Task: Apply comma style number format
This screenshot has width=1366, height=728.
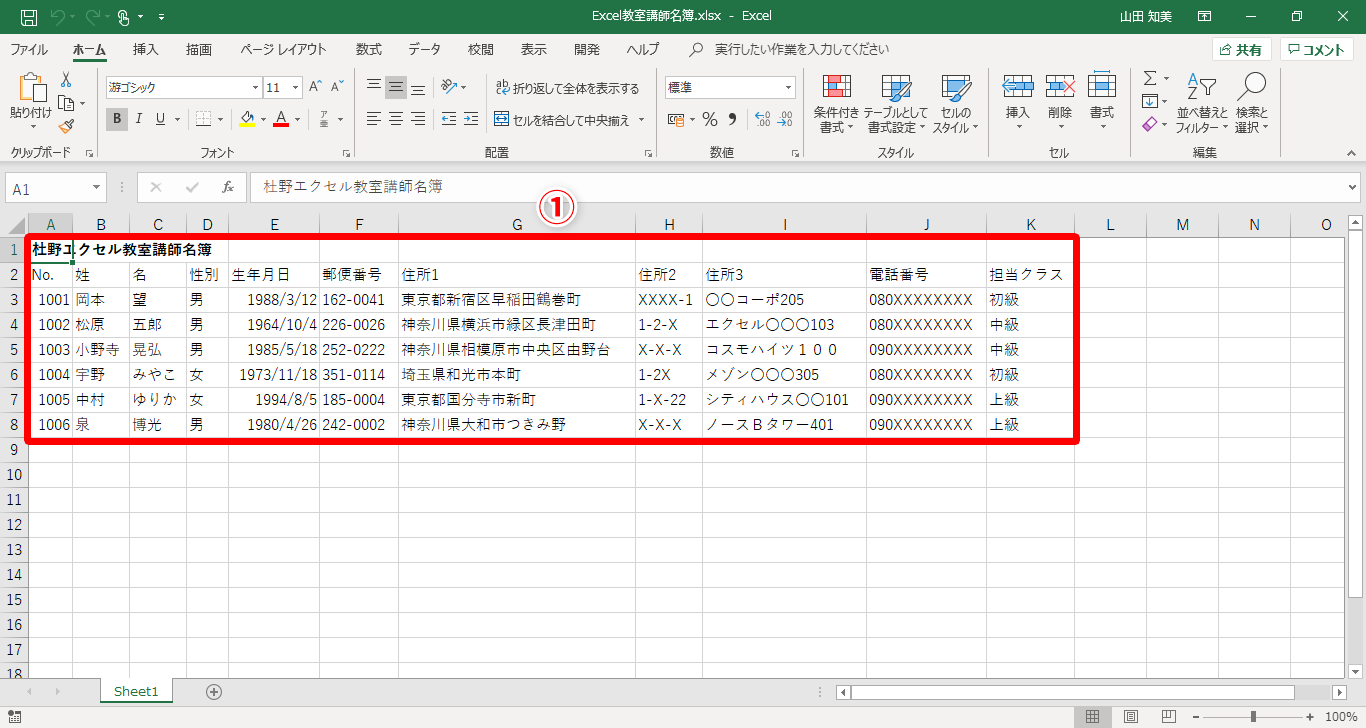Action: click(x=732, y=119)
